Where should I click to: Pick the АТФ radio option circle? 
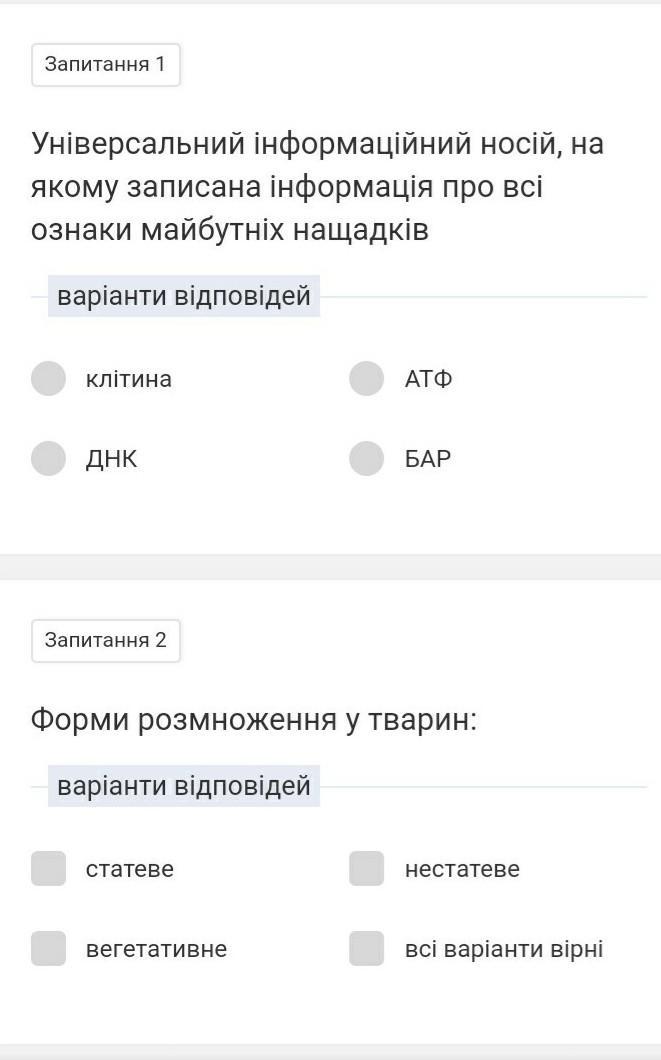tap(367, 379)
